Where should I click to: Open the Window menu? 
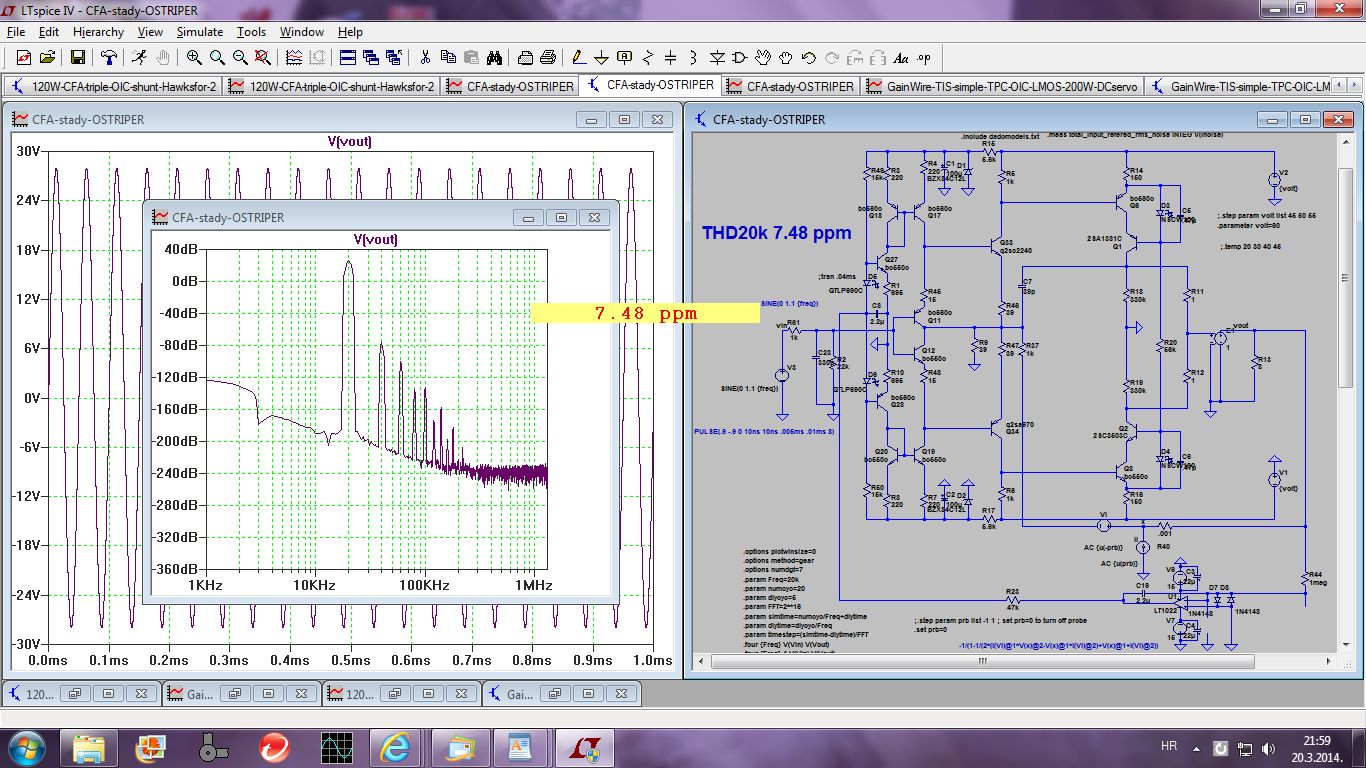(301, 32)
